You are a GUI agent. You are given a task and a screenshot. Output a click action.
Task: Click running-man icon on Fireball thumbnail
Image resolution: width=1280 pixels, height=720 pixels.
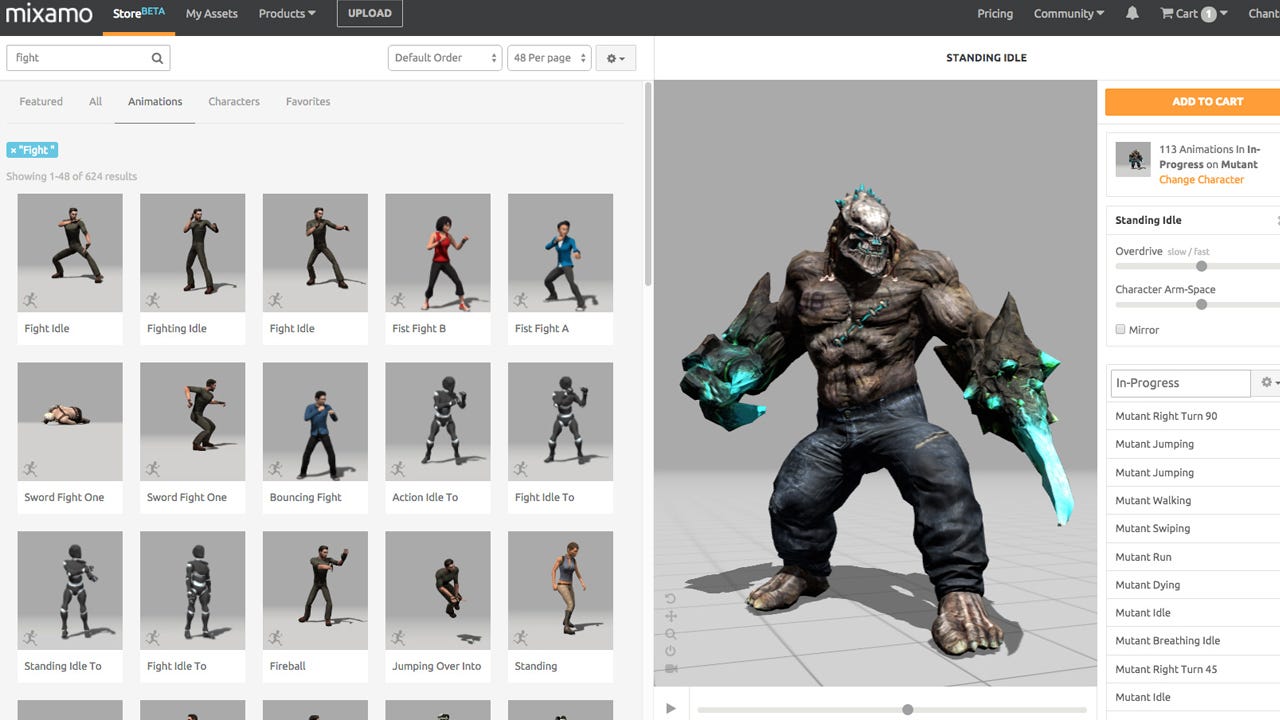275,638
